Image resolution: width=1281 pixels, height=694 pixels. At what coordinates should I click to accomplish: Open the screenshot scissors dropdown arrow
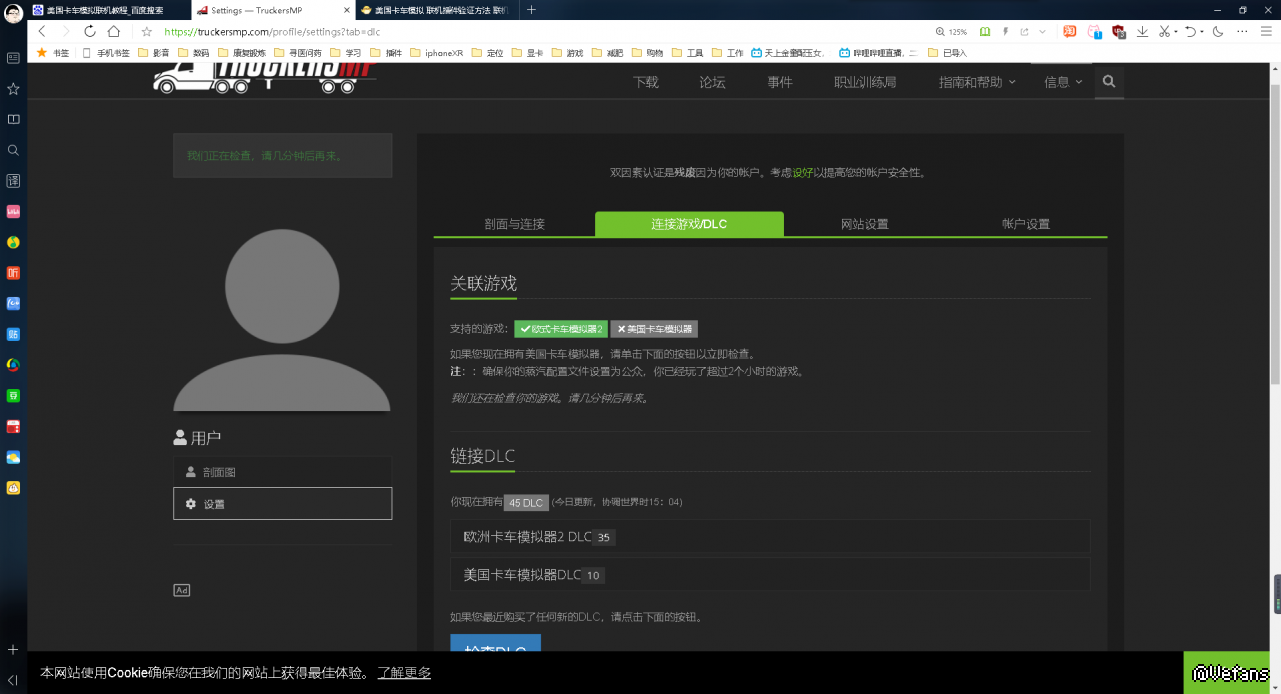1176,32
